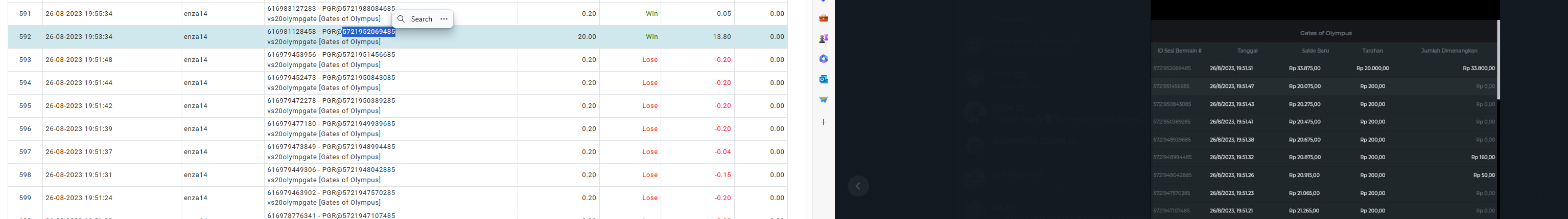Screen dimensions: 1568x219
Task: Choose Search in the selection popup
Action: click(421, 19)
